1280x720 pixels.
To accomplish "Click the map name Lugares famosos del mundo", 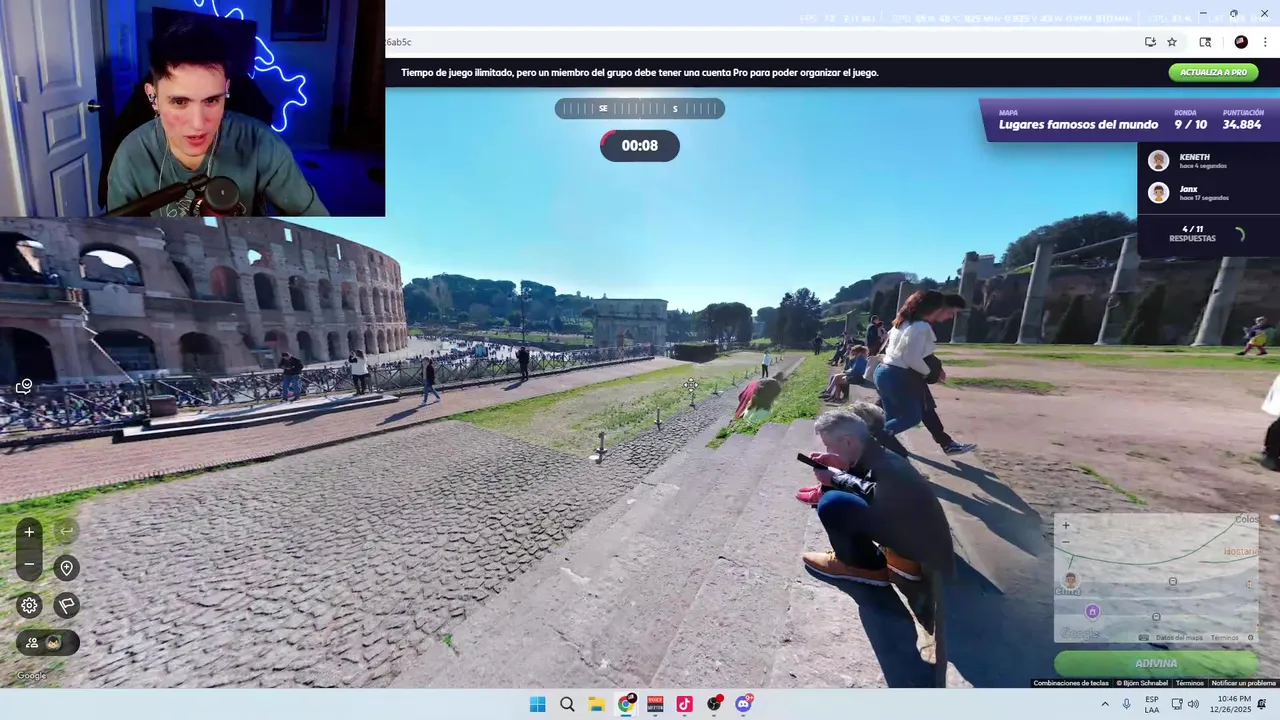I will tap(1078, 125).
